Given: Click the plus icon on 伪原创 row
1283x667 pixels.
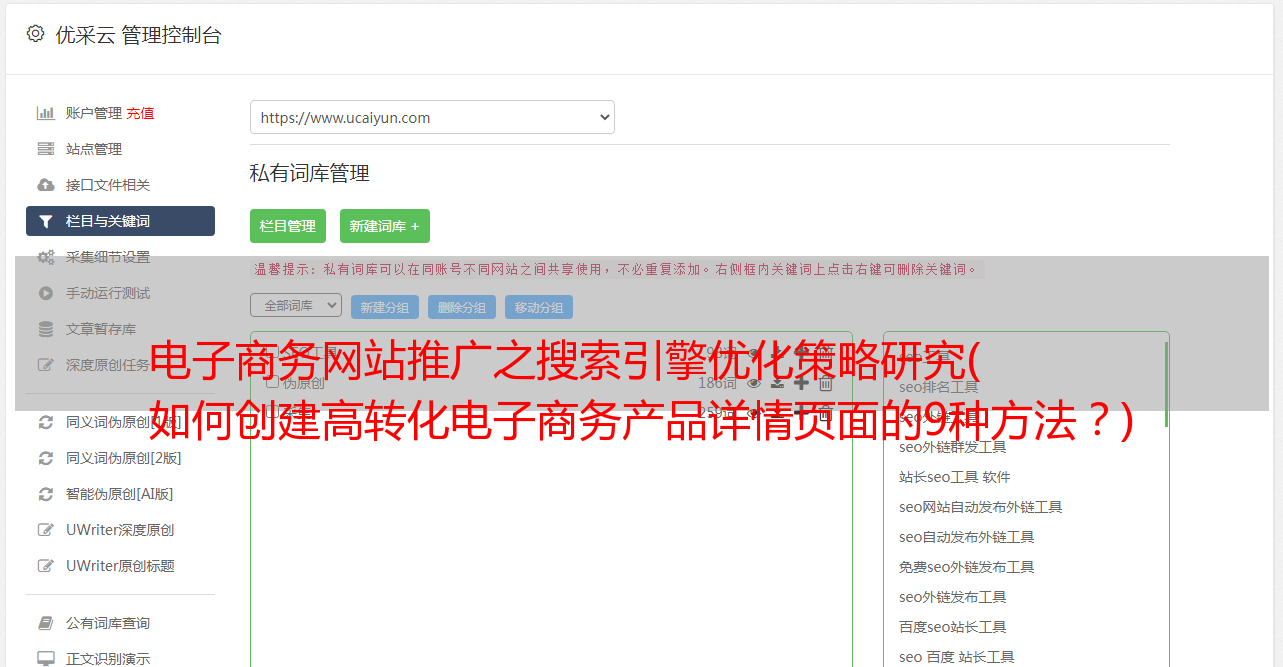Looking at the screenshot, I should (801, 383).
